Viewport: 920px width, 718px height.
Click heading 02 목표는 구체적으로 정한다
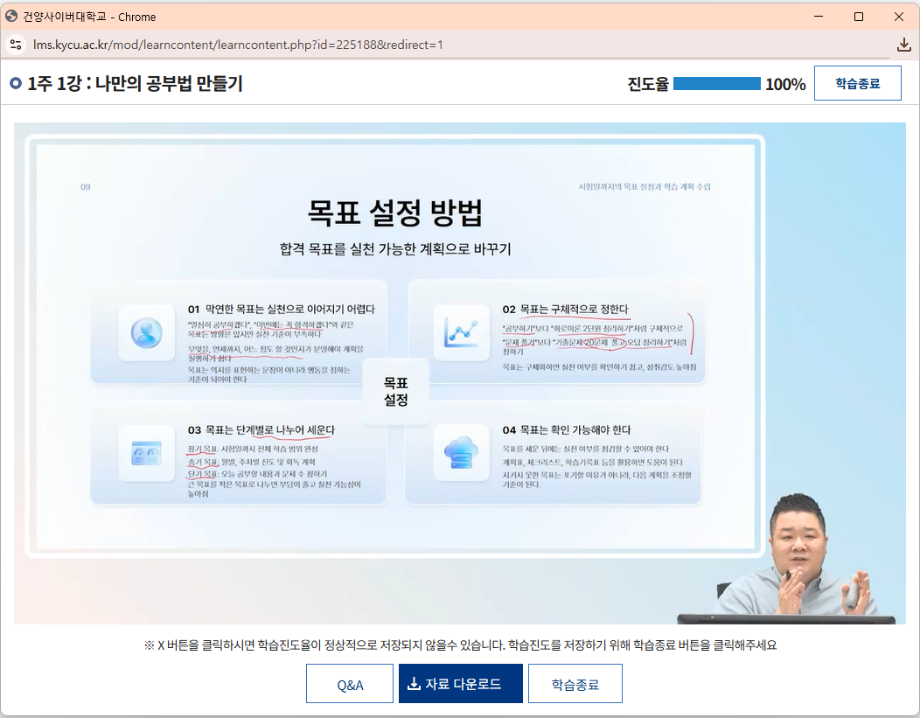(x=565, y=309)
